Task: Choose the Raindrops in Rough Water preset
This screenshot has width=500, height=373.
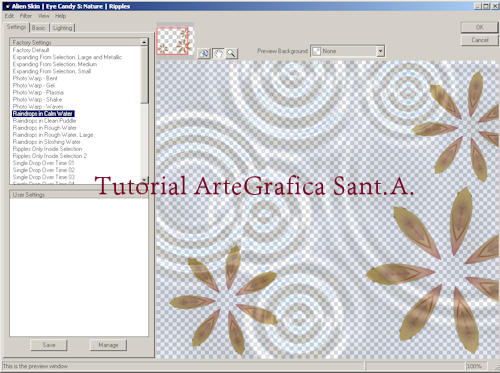Action: 44,128
